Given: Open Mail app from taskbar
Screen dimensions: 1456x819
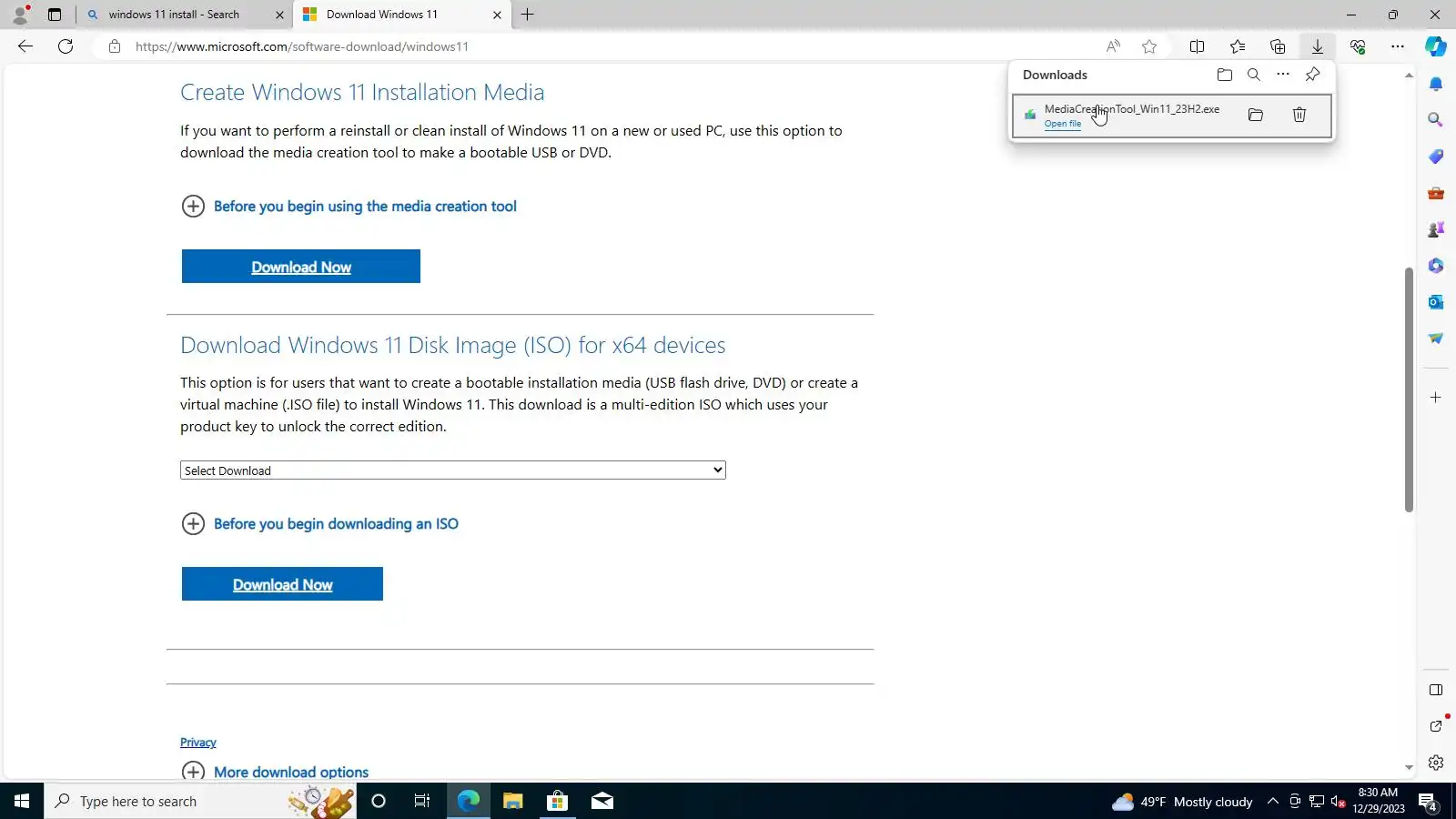Looking at the screenshot, I should point(602,802).
